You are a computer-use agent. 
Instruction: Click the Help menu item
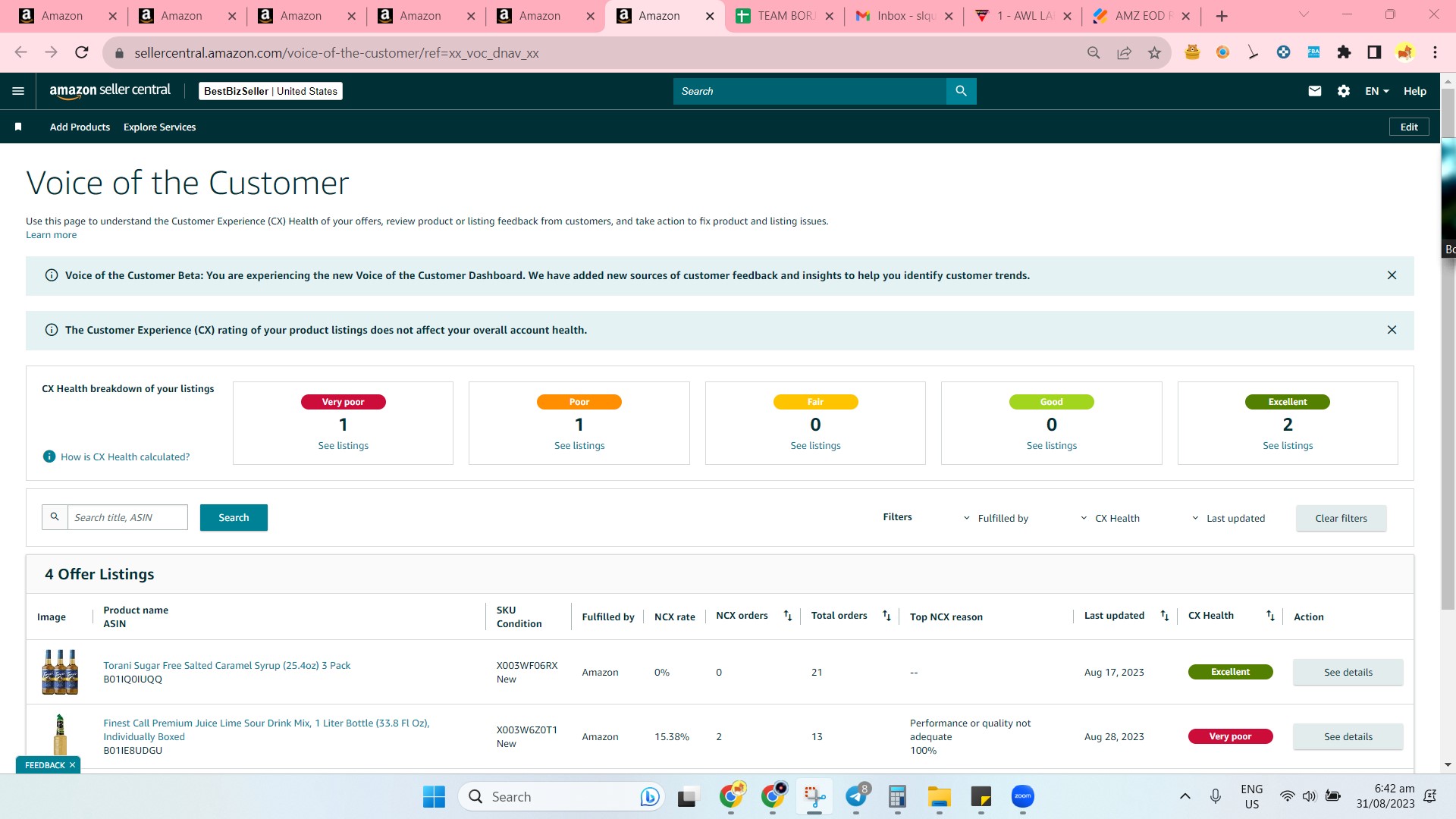(1414, 91)
